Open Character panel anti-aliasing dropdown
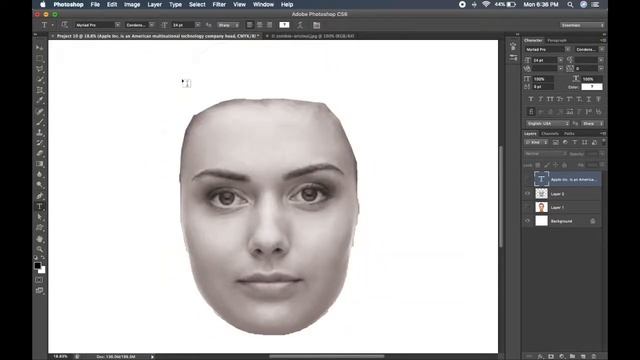Viewport: 640px width, 360px height. [592, 123]
